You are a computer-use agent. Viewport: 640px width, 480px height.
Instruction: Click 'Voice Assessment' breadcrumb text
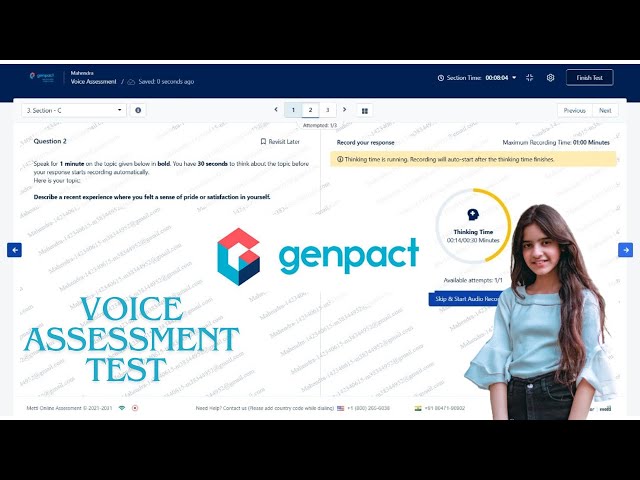click(x=93, y=82)
